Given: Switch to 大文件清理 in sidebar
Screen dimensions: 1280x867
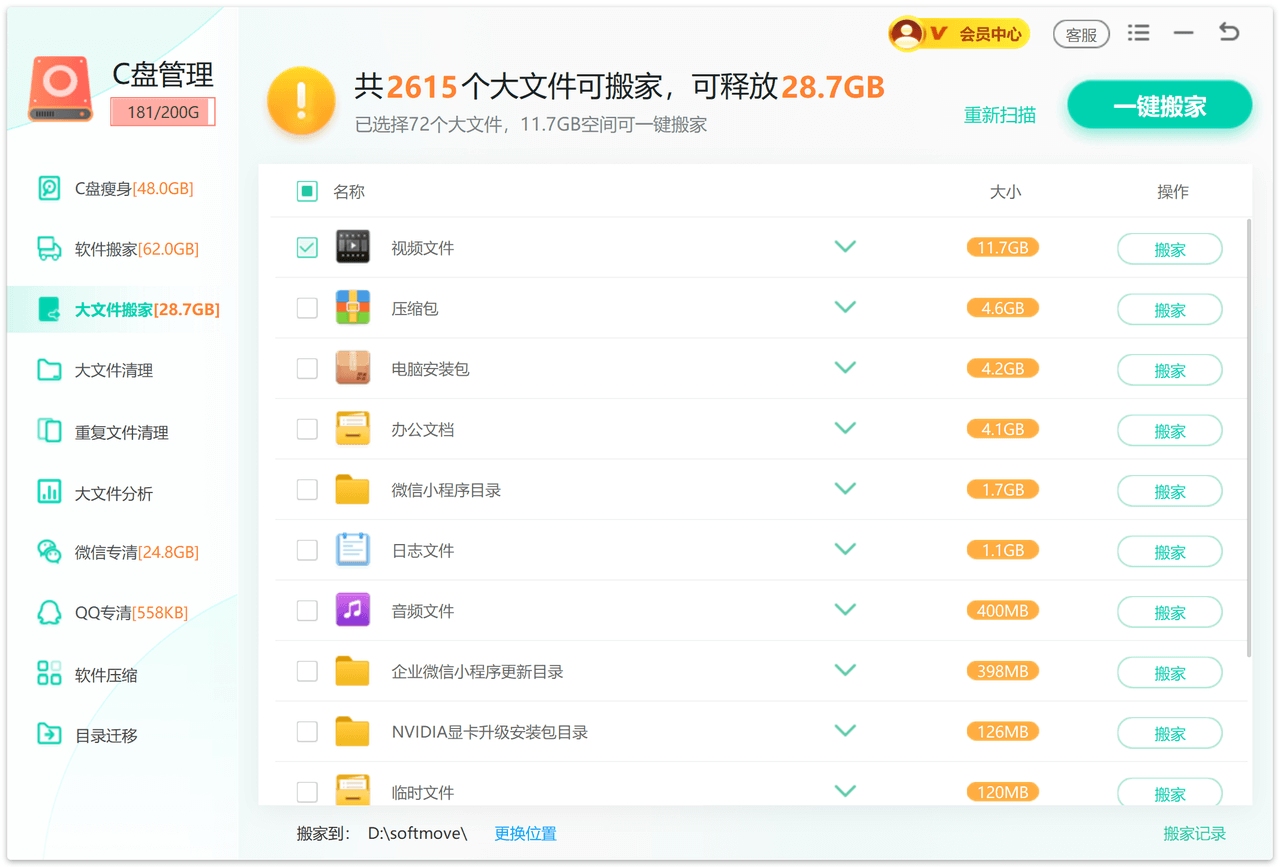Looking at the screenshot, I should click(x=113, y=370).
